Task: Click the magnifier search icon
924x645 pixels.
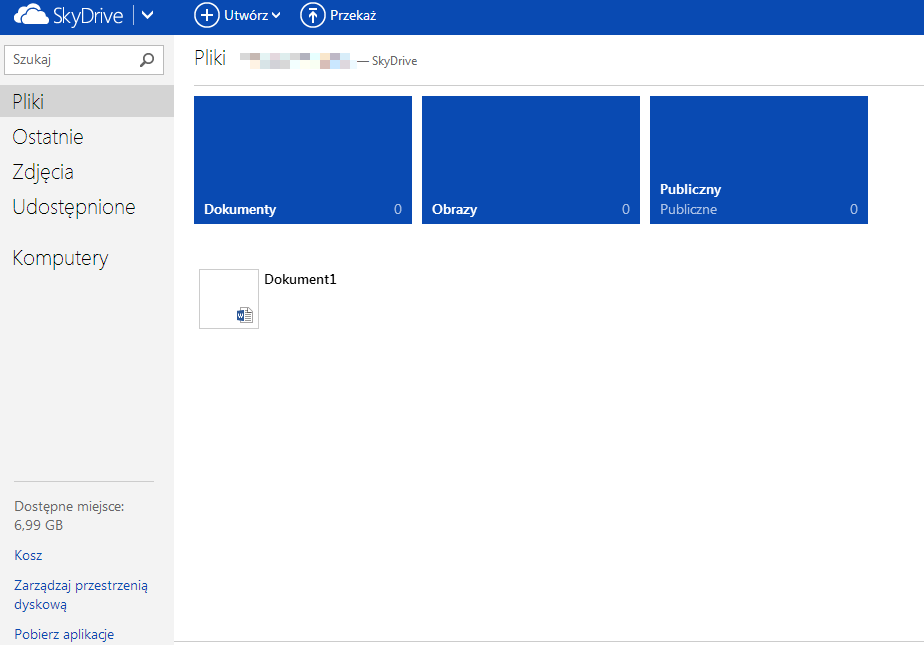Action: [147, 59]
